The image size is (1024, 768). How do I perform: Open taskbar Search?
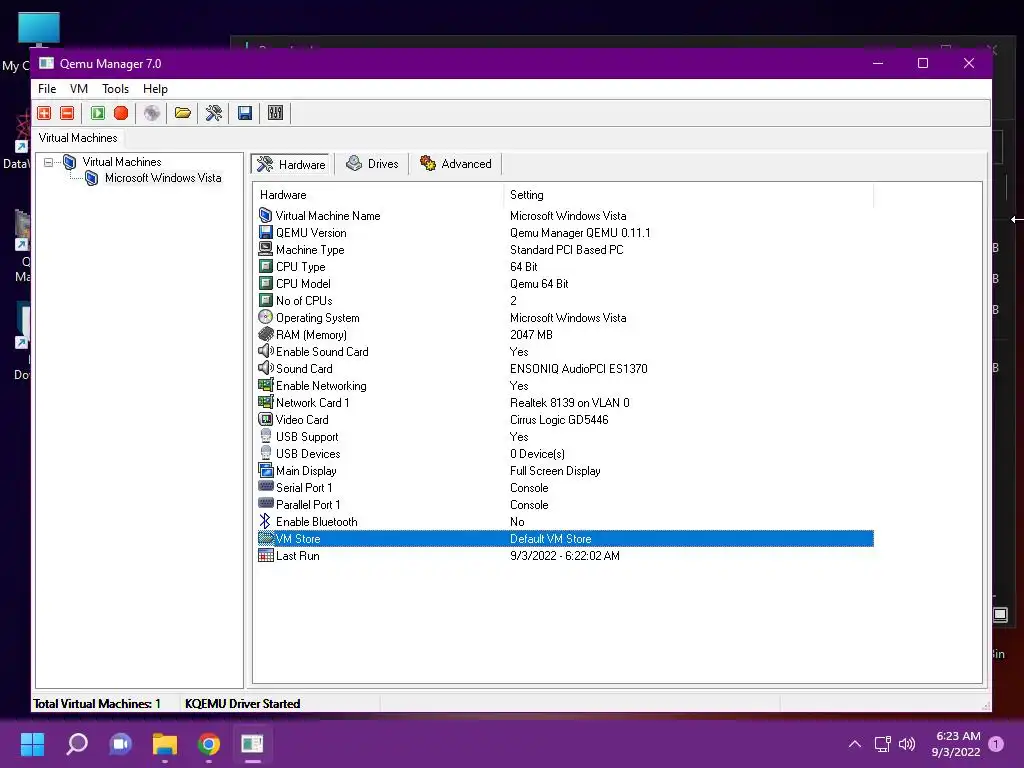tap(77, 744)
